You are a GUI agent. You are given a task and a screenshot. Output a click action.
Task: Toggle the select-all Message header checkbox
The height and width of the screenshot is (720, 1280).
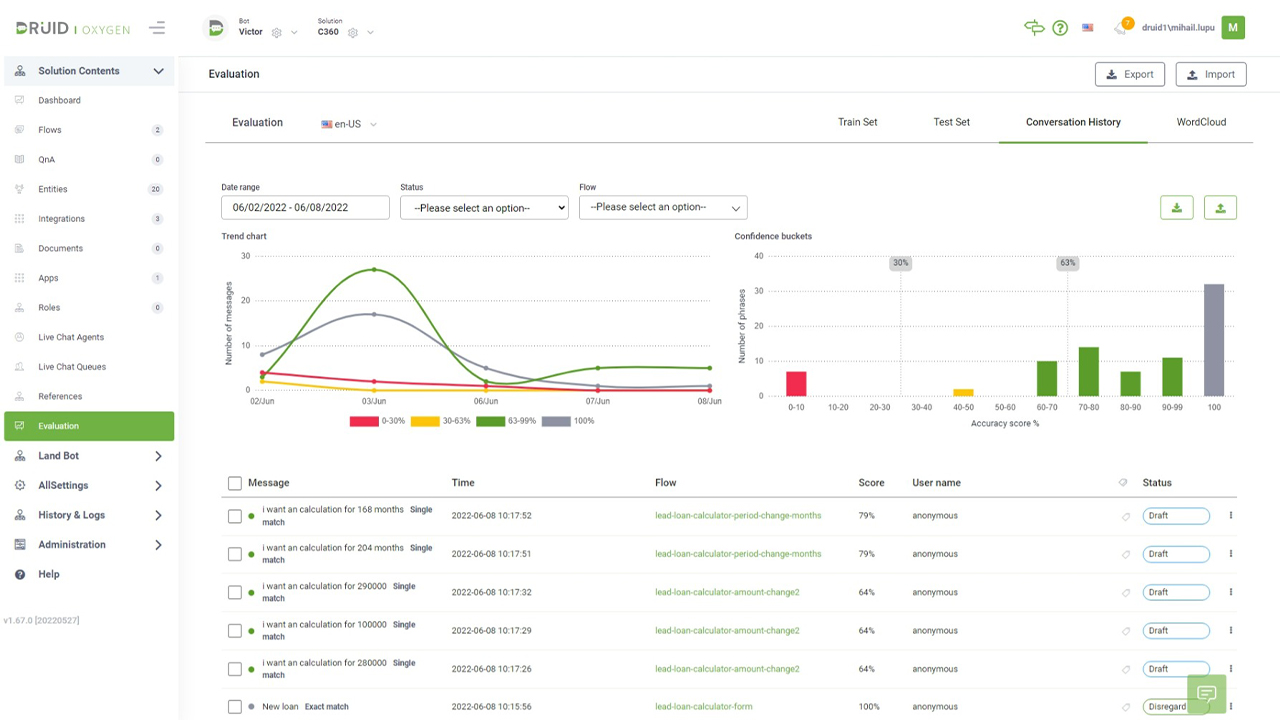[235, 483]
